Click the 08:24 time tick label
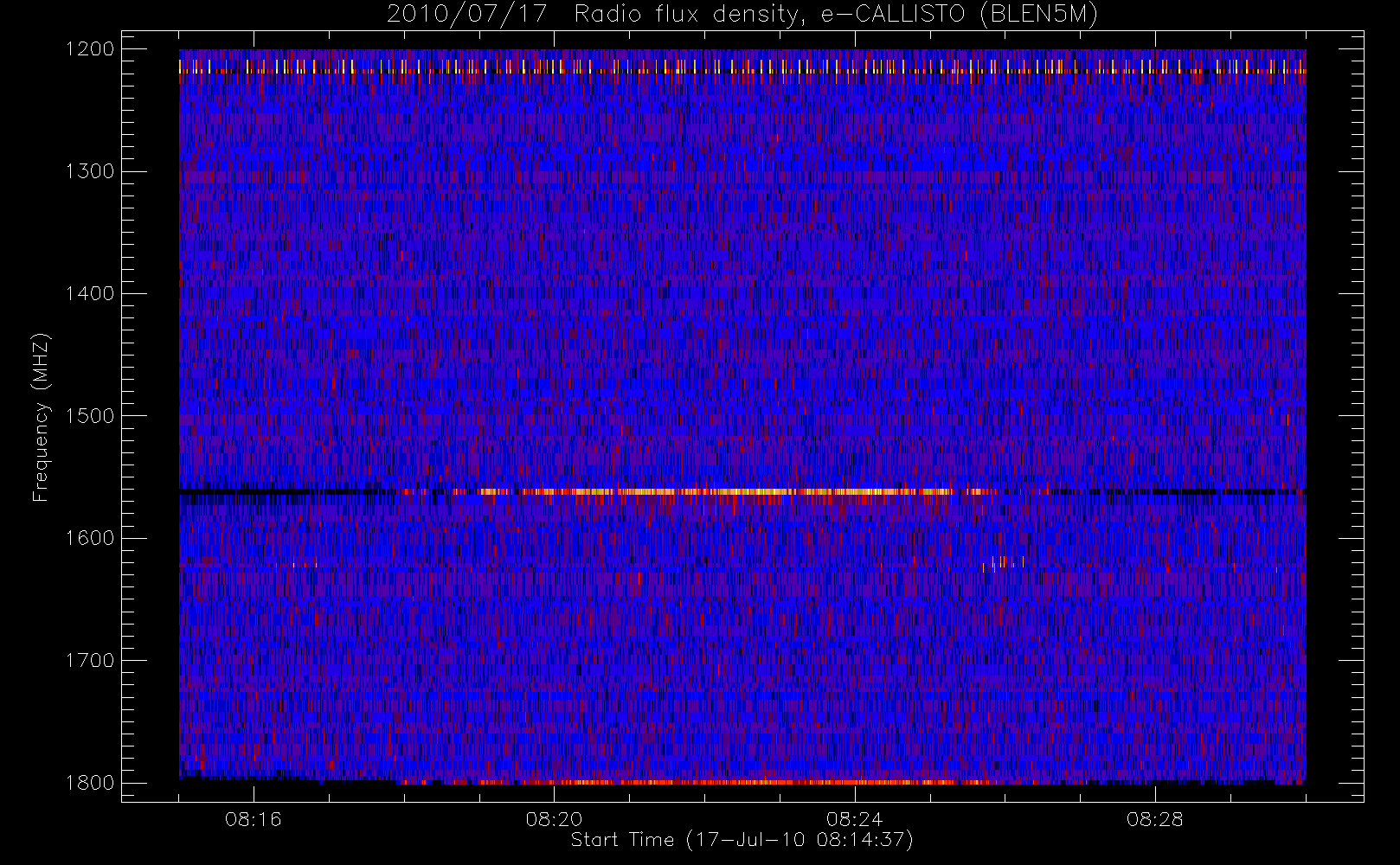 (x=854, y=819)
